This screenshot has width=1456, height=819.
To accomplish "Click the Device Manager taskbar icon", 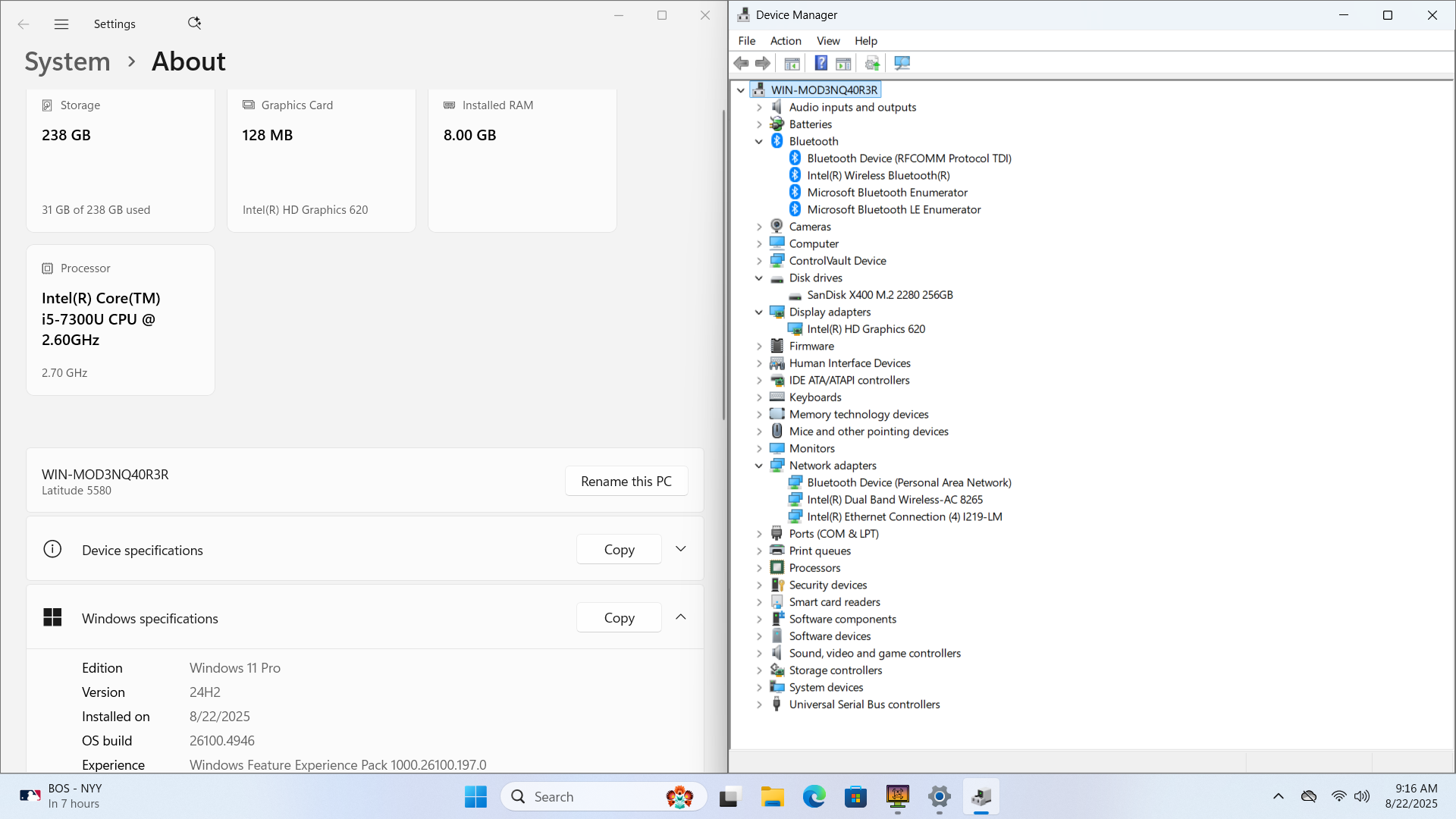I will [981, 796].
